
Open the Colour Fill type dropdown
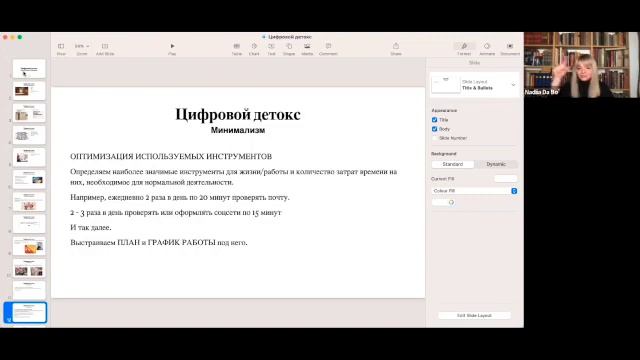coord(474,191)
